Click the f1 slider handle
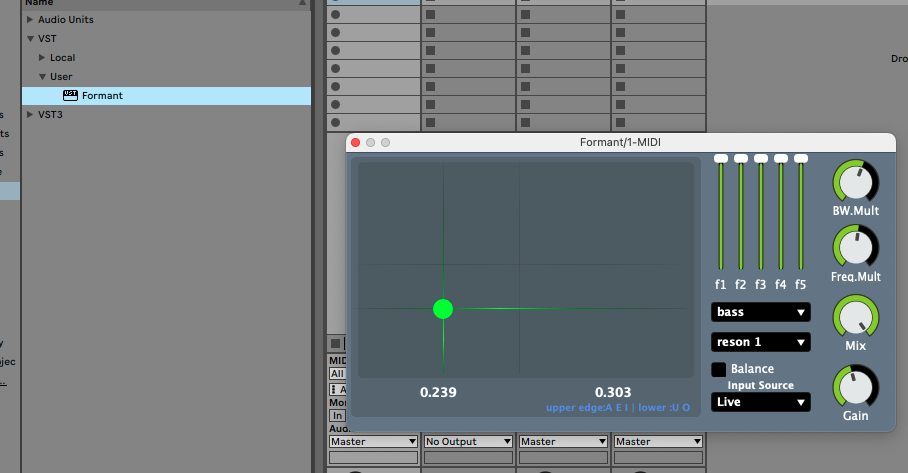This screenshot has width=908, height=473. pos(720,159)
